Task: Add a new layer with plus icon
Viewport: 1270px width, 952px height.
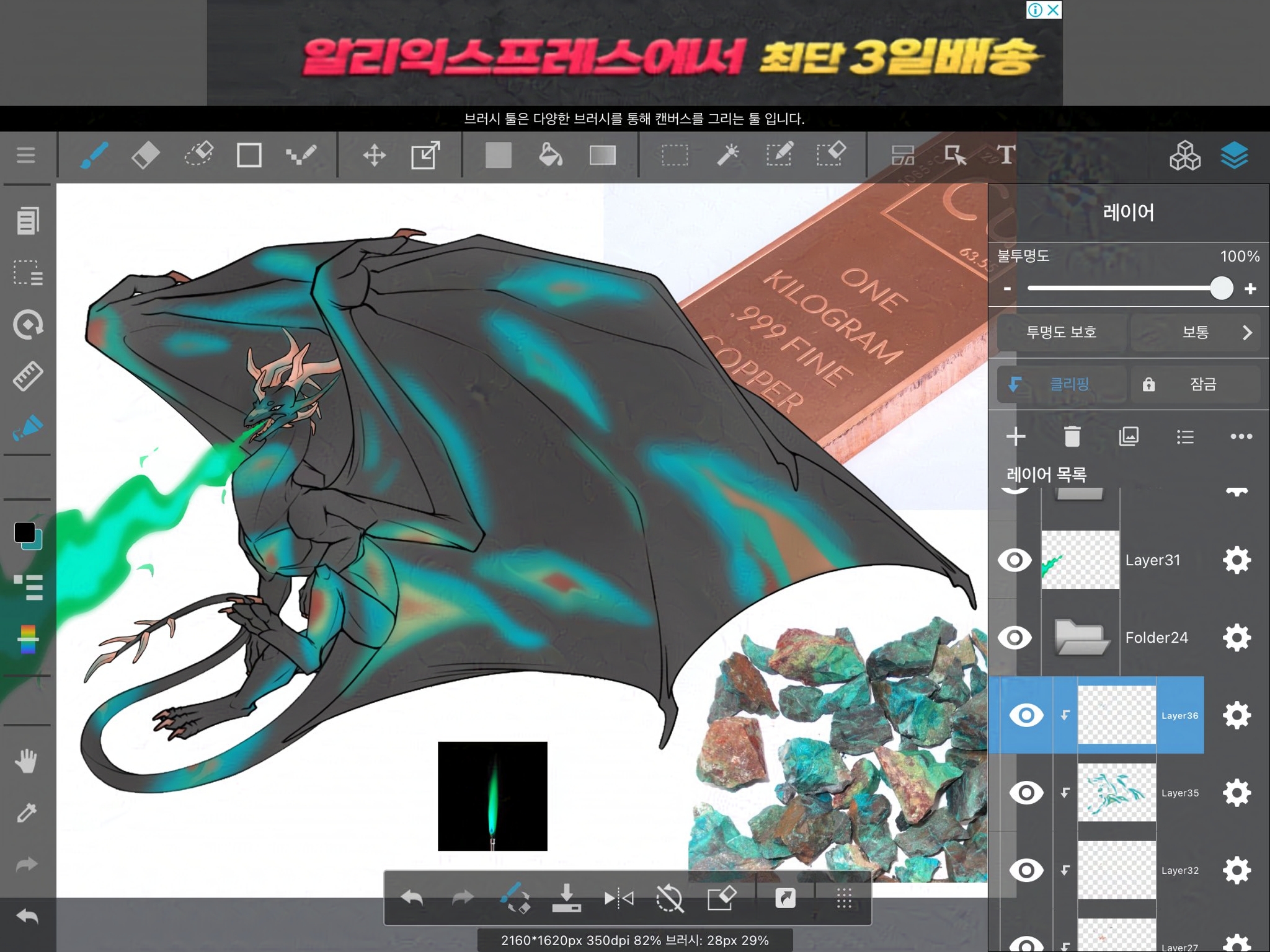Action: coord(1016,436)
